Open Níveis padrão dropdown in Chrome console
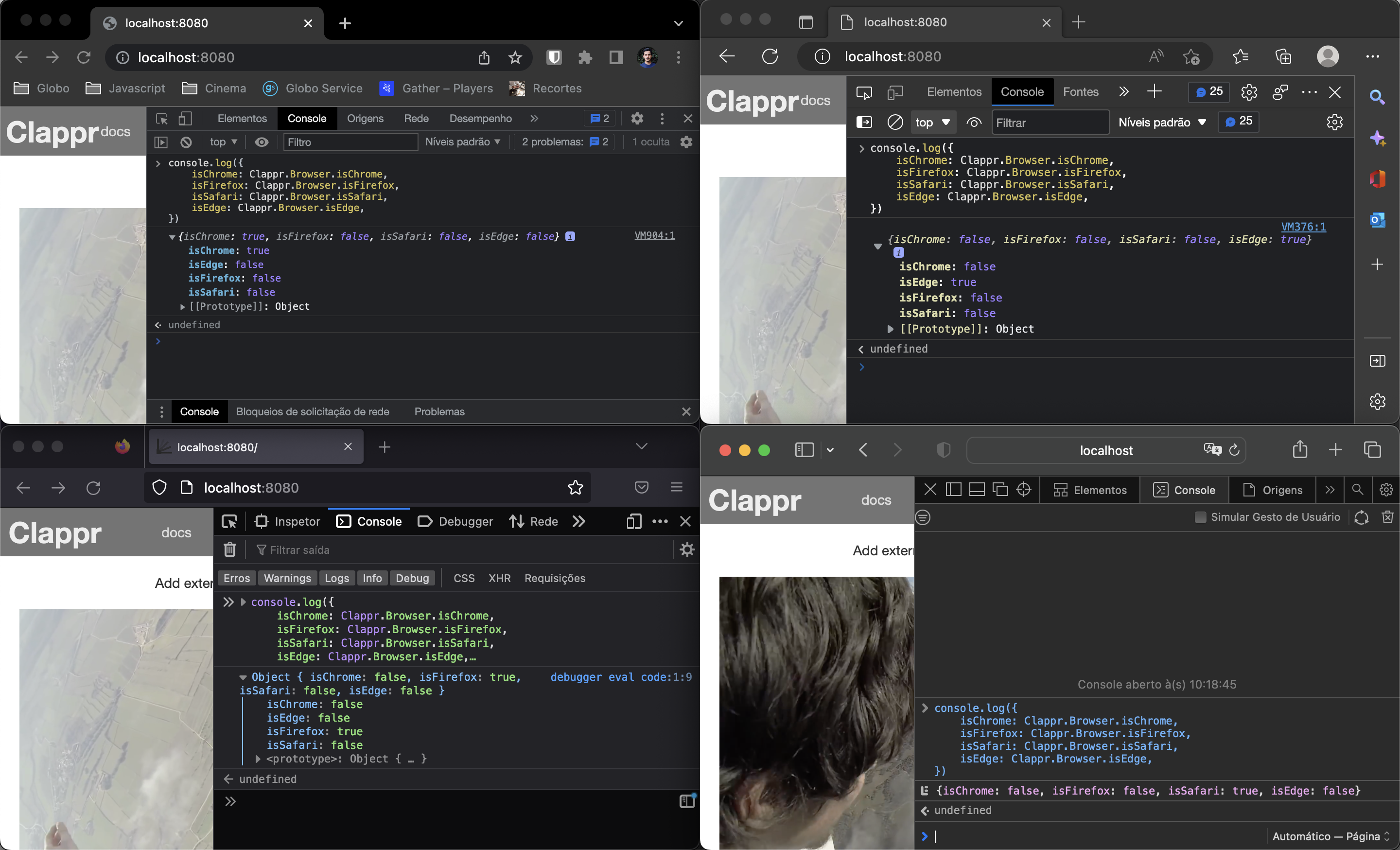The width and height of the screenshot is (1400, 850). (462, 142)
